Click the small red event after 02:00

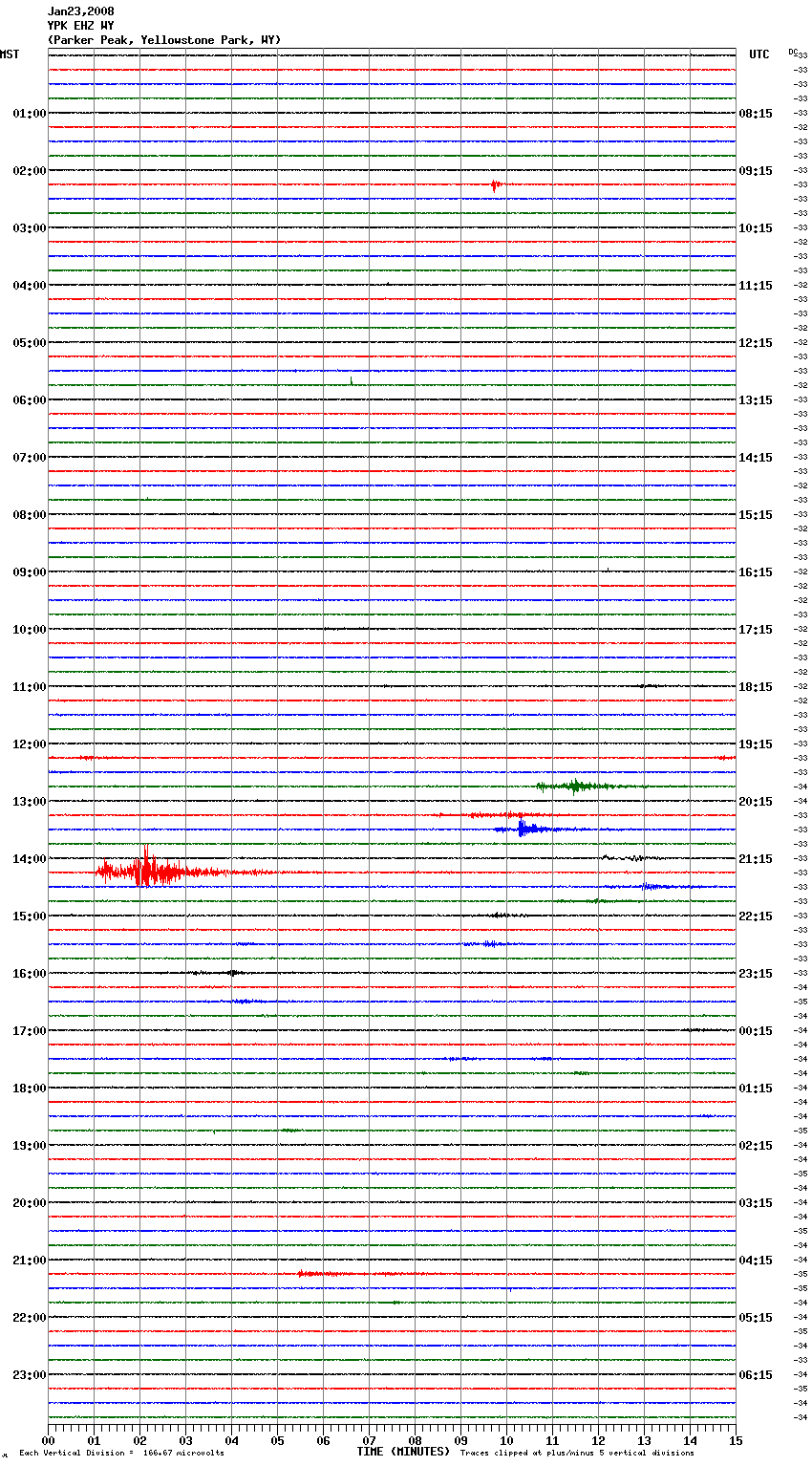point(495,184)
